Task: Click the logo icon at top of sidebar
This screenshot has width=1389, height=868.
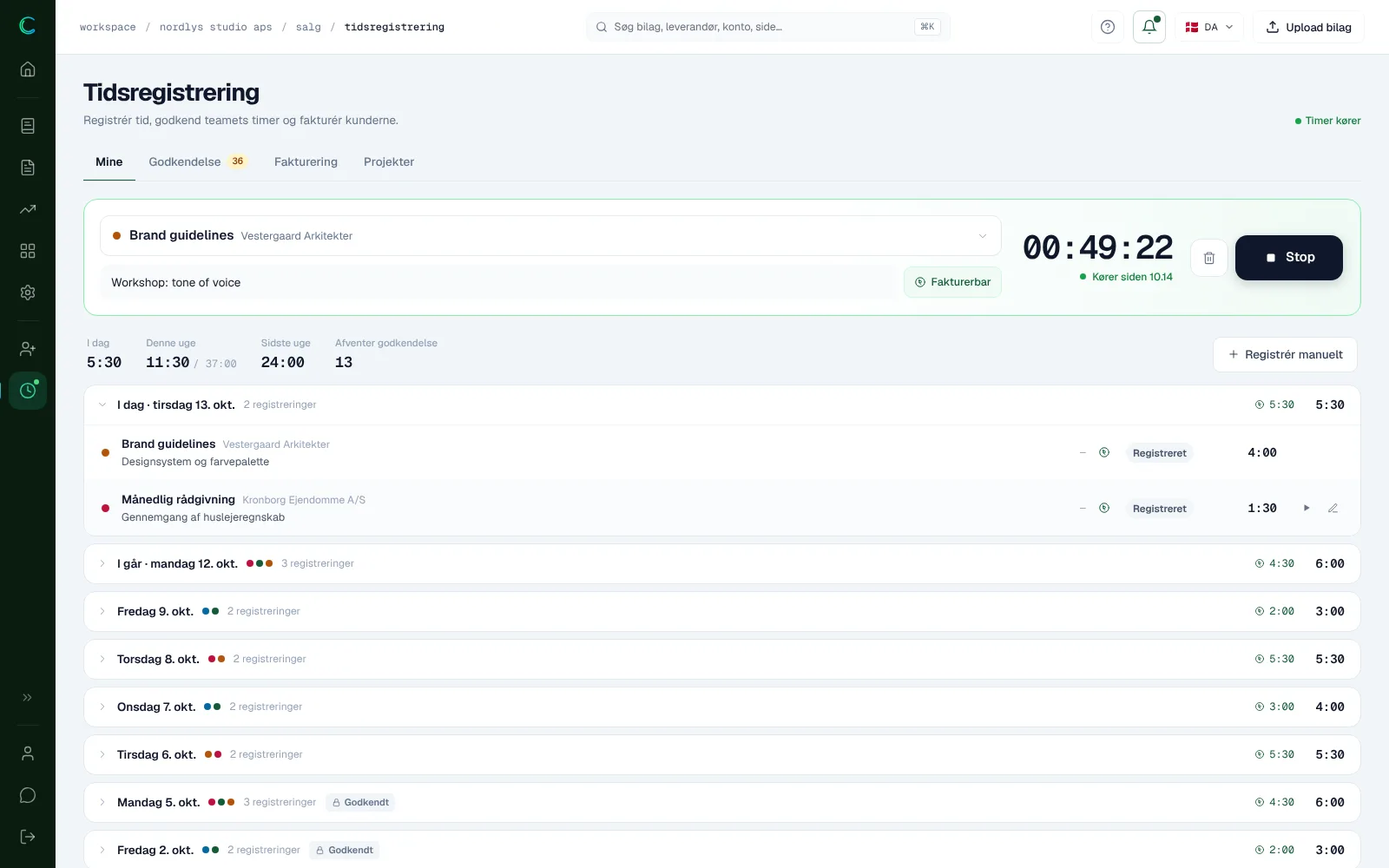Action: [x=28, y=26]
